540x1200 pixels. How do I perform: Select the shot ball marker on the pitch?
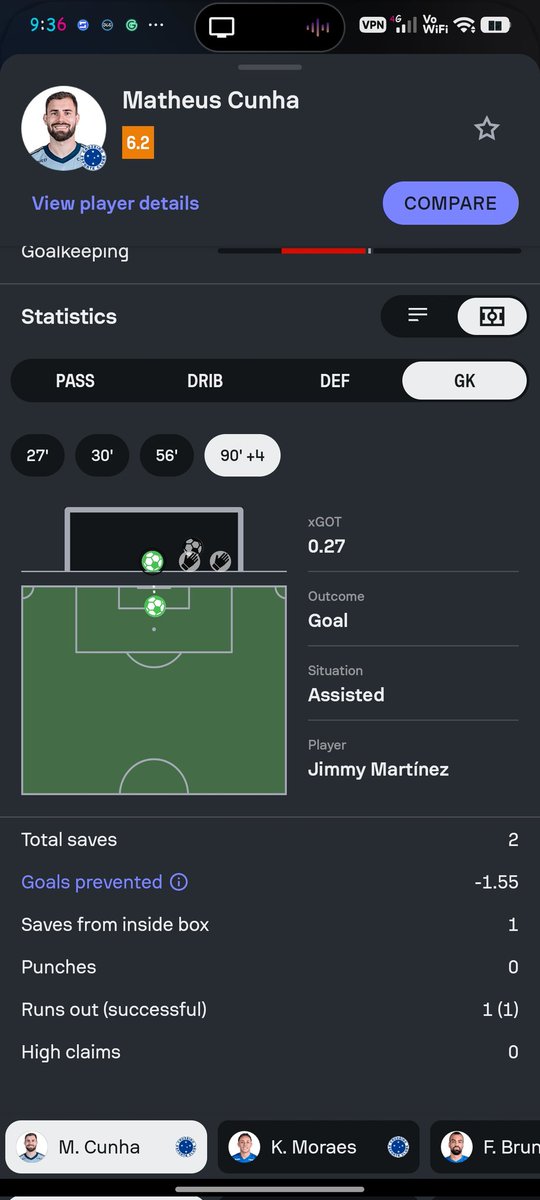pos(154,606)
